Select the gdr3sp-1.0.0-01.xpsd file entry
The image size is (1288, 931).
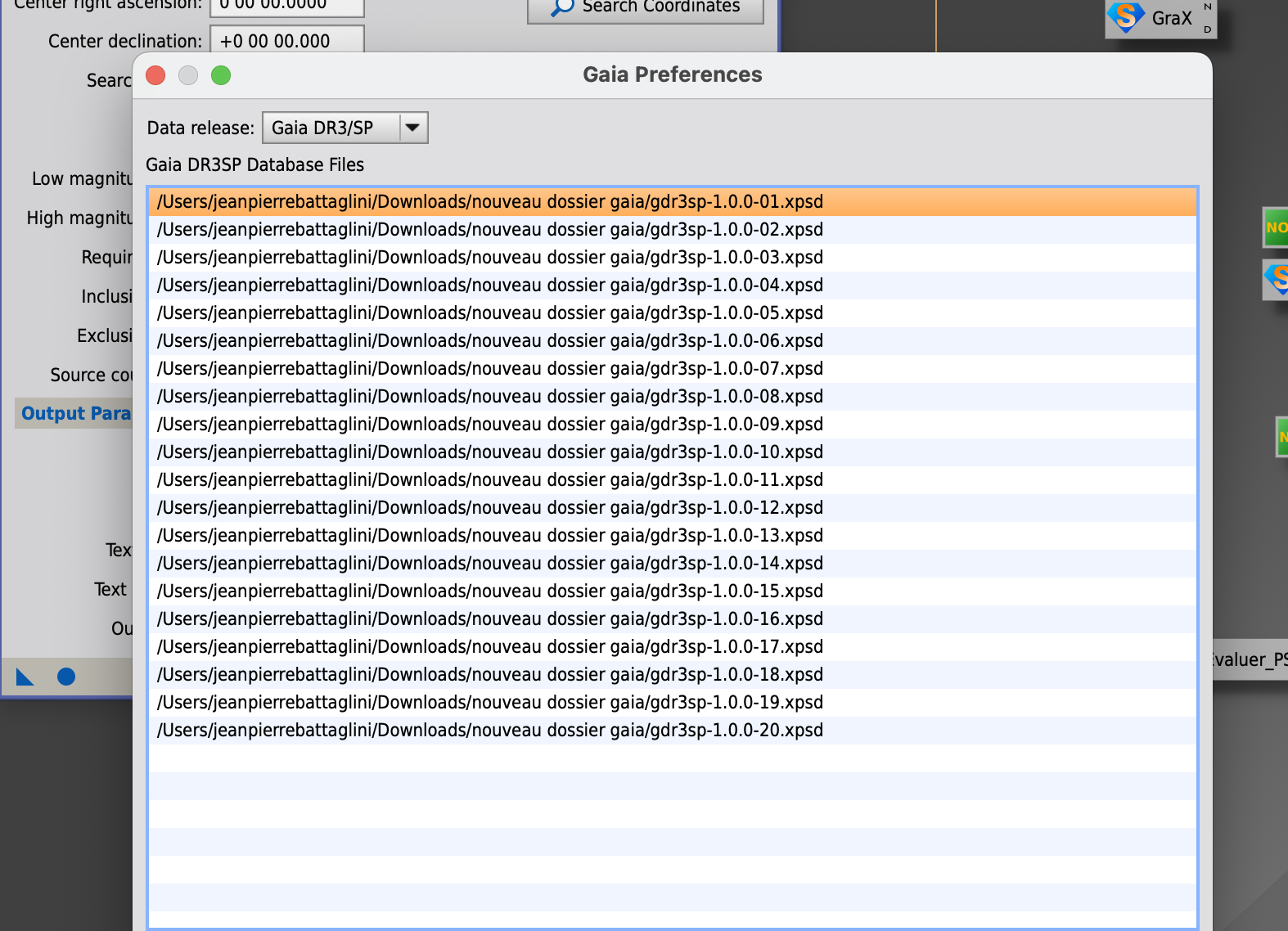672,202
